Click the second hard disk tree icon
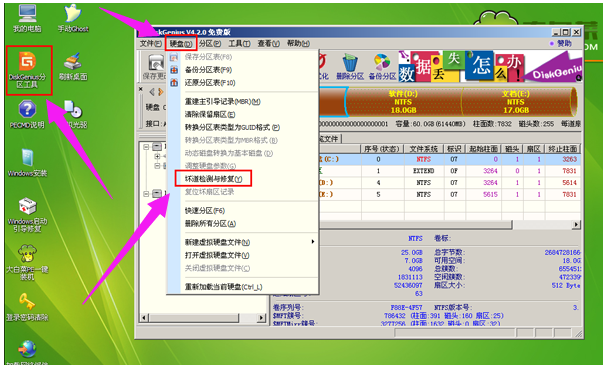603x365 pixels. point(157,193)
